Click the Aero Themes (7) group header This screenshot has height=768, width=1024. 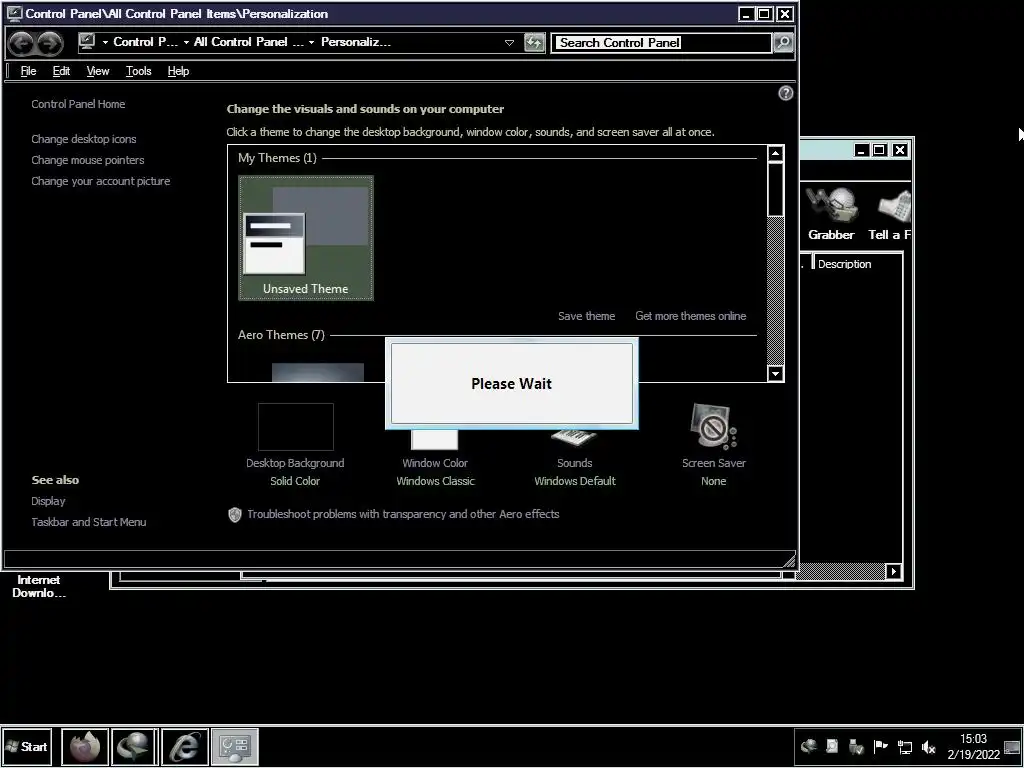tap(281, 335)
